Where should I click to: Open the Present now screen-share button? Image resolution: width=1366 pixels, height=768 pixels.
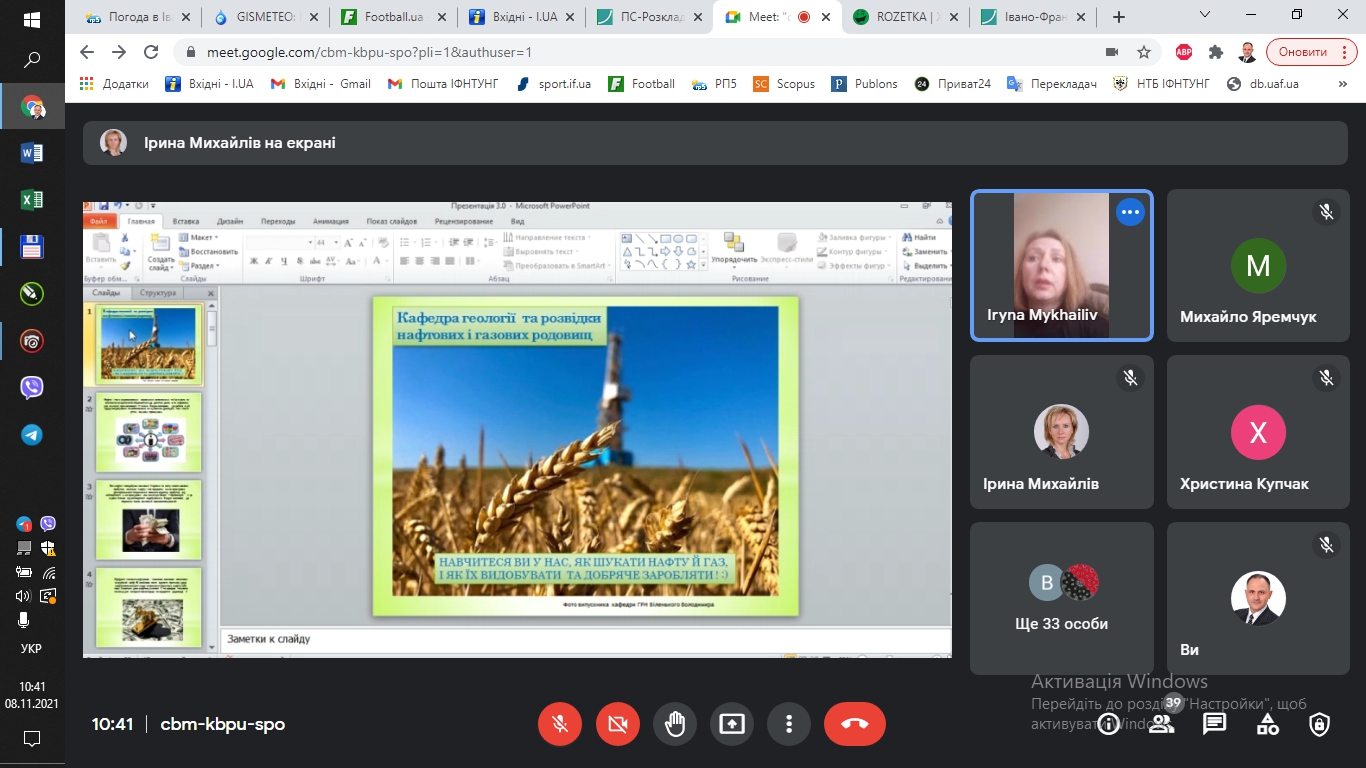(x=732, y=724)
